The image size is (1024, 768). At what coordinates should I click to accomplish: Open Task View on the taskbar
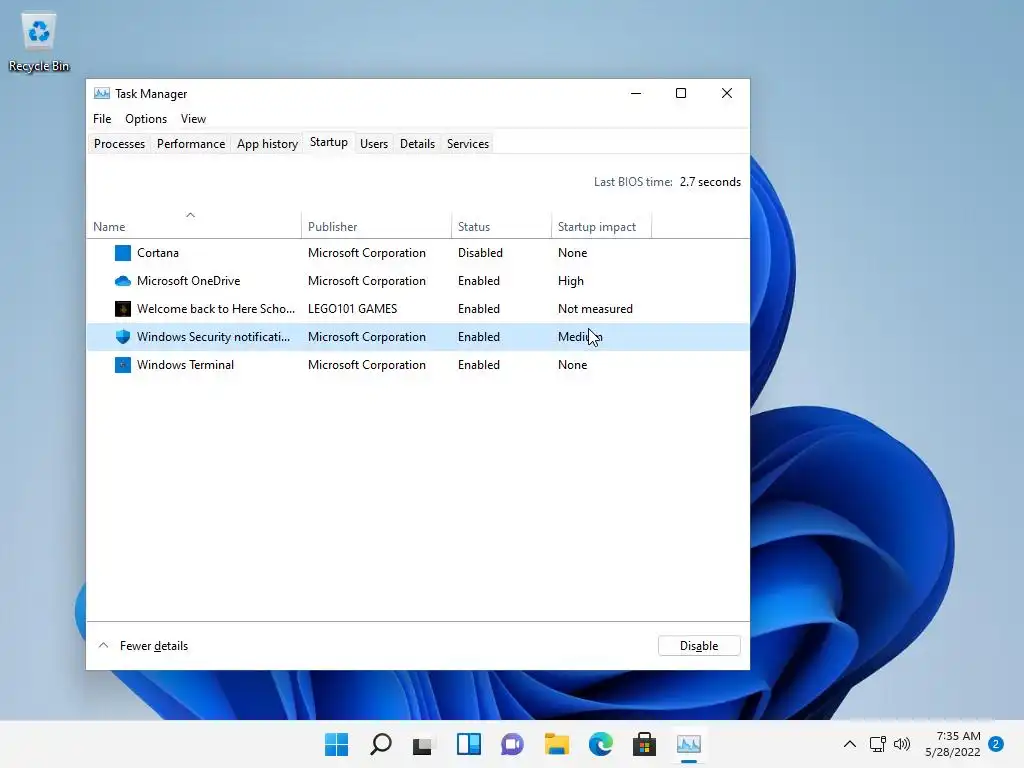coord(424,744)
